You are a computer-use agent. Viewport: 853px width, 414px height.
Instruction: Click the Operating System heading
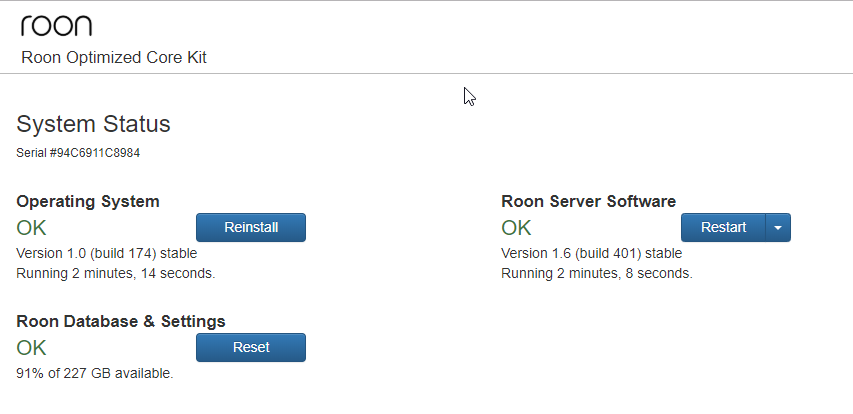click(x=88, y=201)
